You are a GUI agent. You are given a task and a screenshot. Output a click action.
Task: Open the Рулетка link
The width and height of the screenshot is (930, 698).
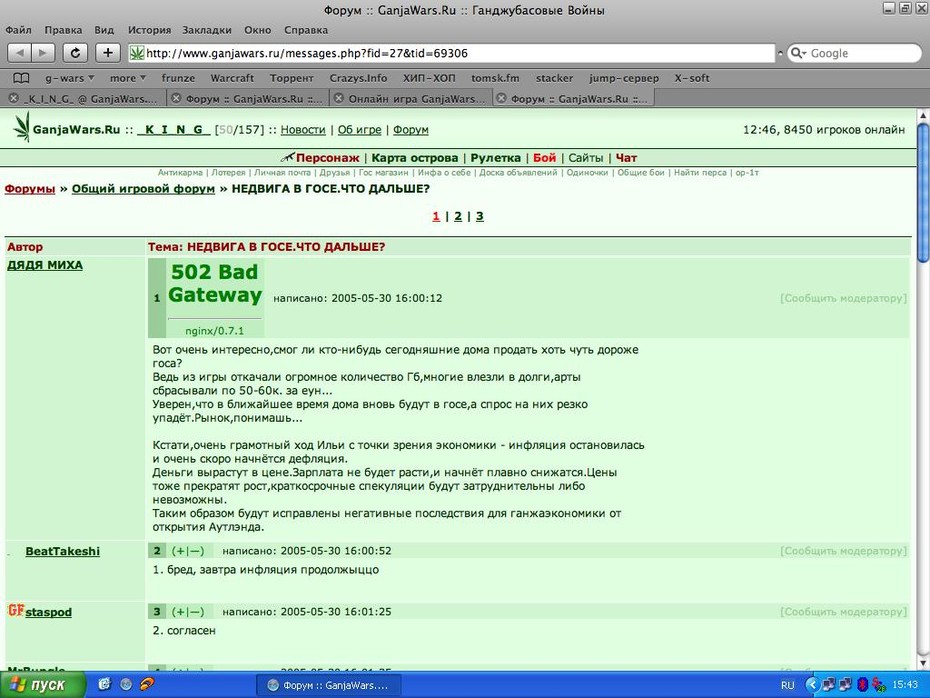click(495, 158)
